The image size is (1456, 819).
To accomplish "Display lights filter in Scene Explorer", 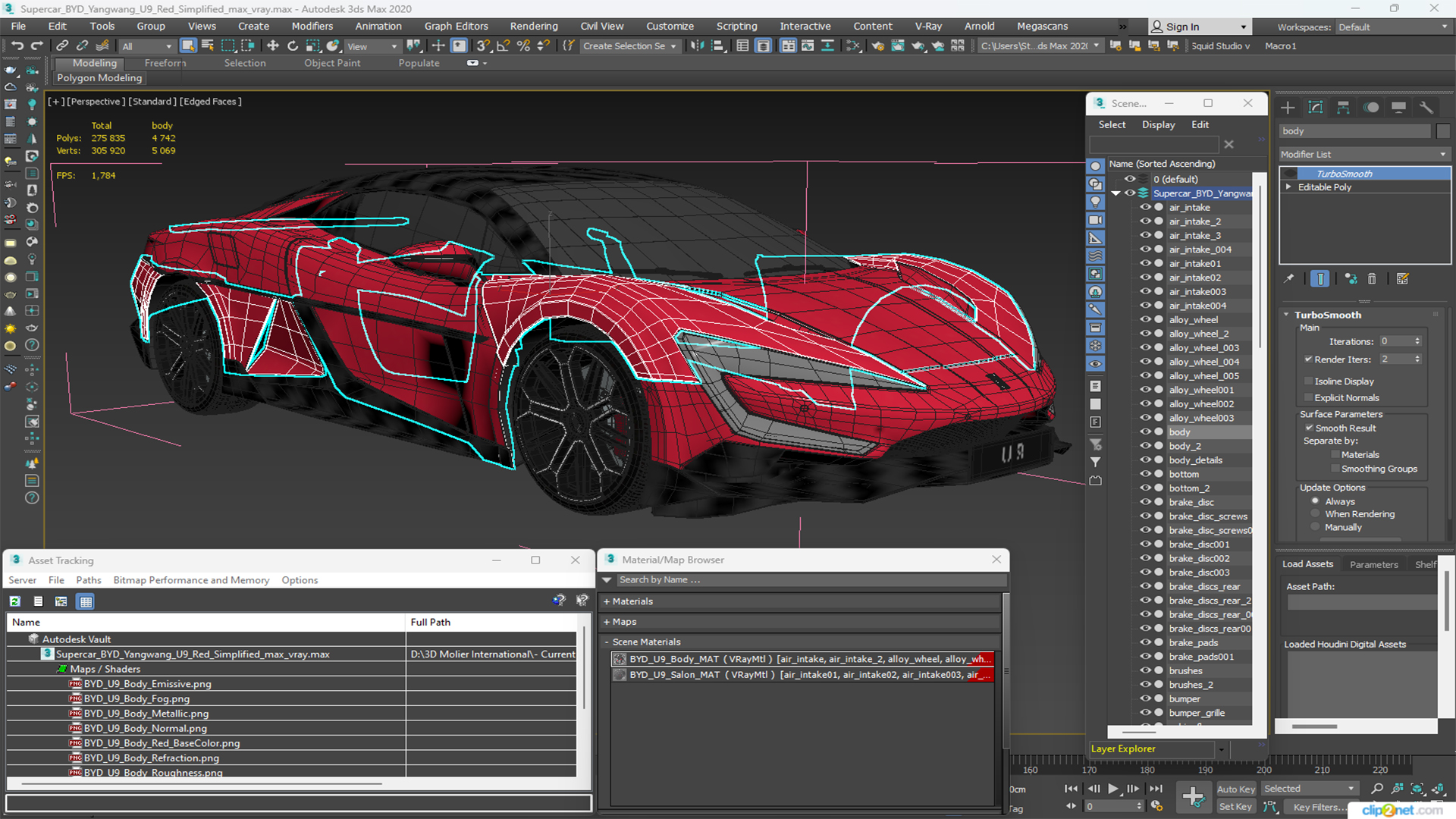I will (1095, 202).
